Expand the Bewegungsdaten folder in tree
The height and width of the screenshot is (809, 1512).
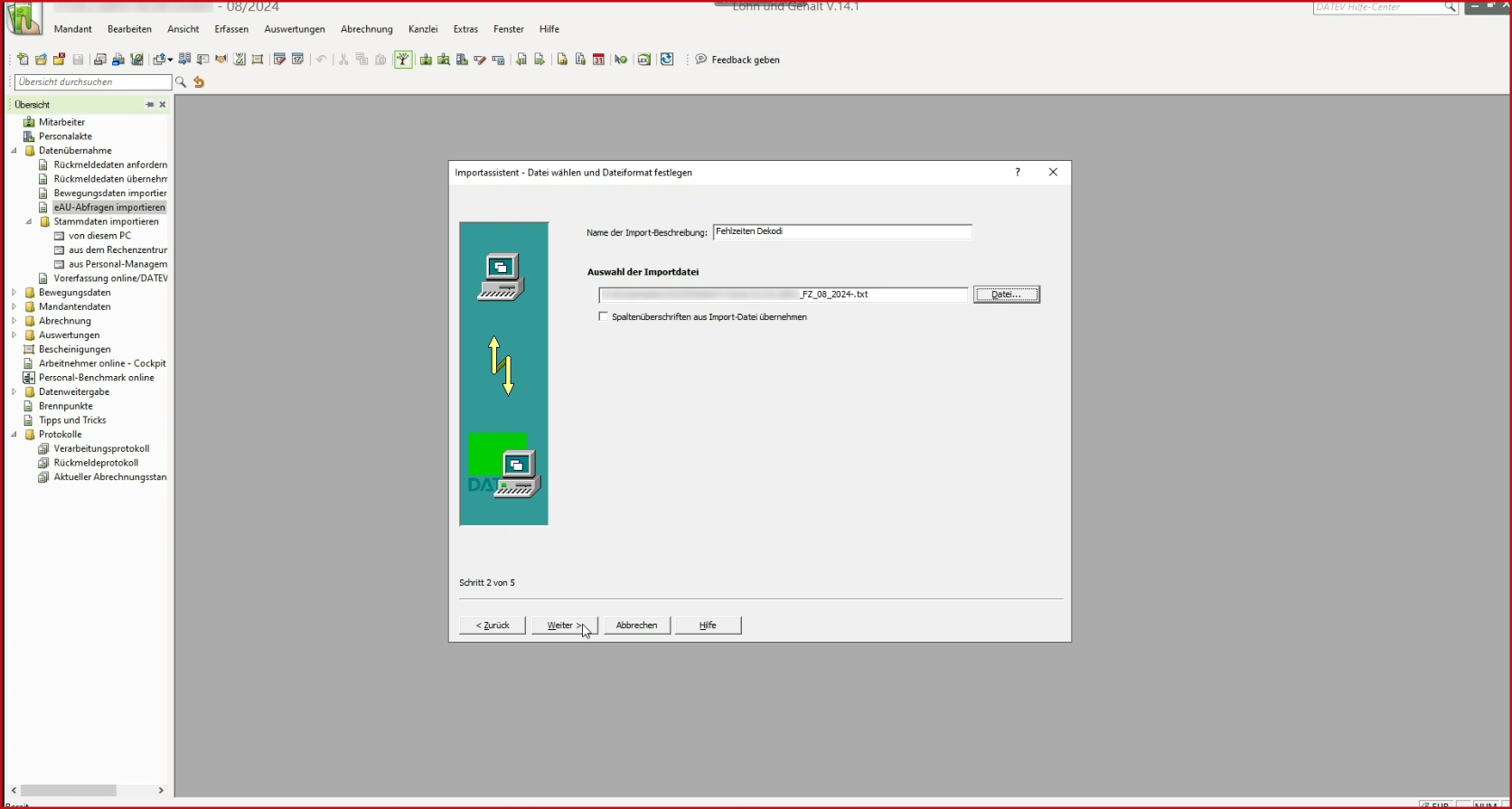14,293
